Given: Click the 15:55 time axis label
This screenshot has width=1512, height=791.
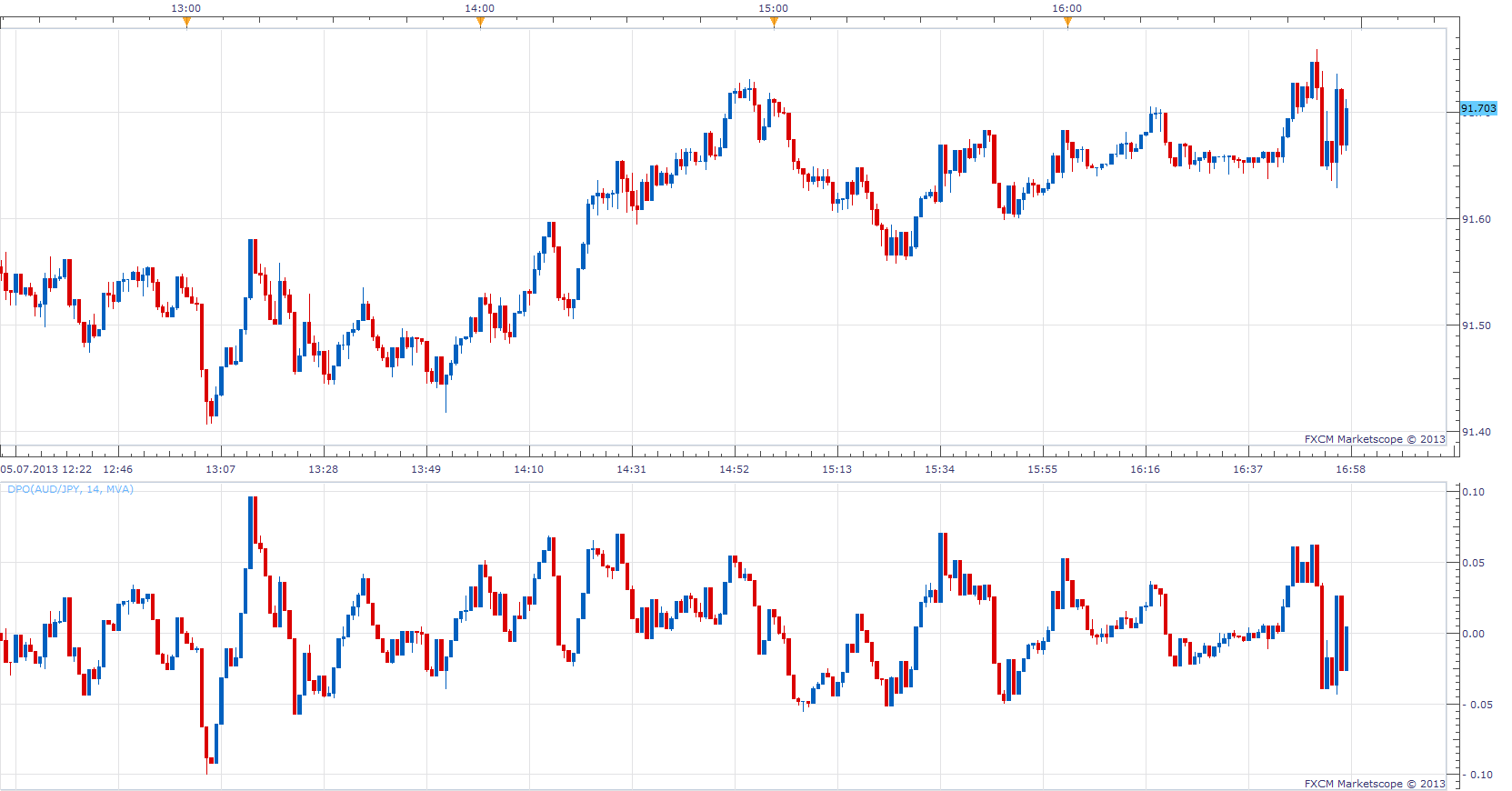Looking at the screenshot, I should coord(1043,469).
